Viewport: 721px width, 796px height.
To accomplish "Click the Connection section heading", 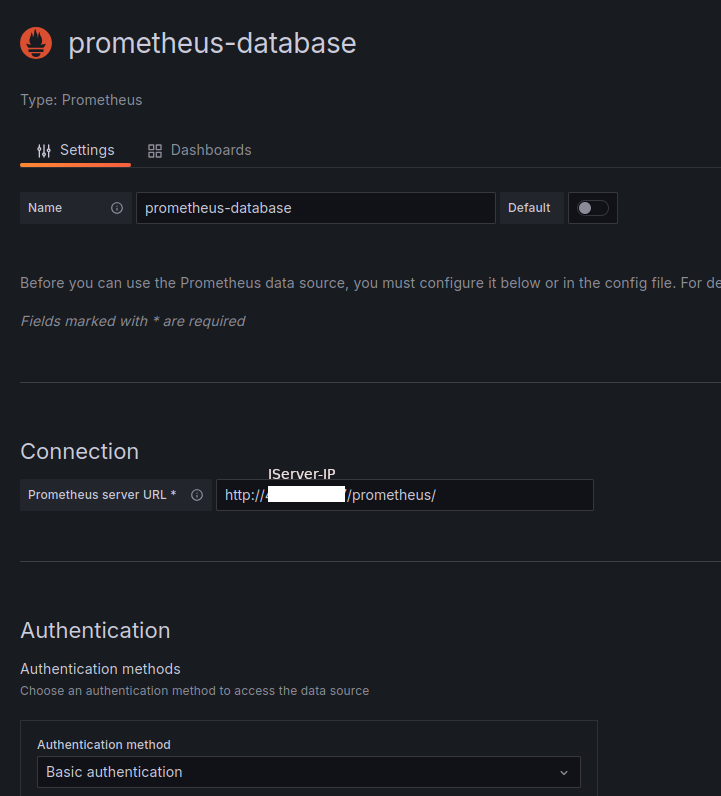I will (80, 451).
